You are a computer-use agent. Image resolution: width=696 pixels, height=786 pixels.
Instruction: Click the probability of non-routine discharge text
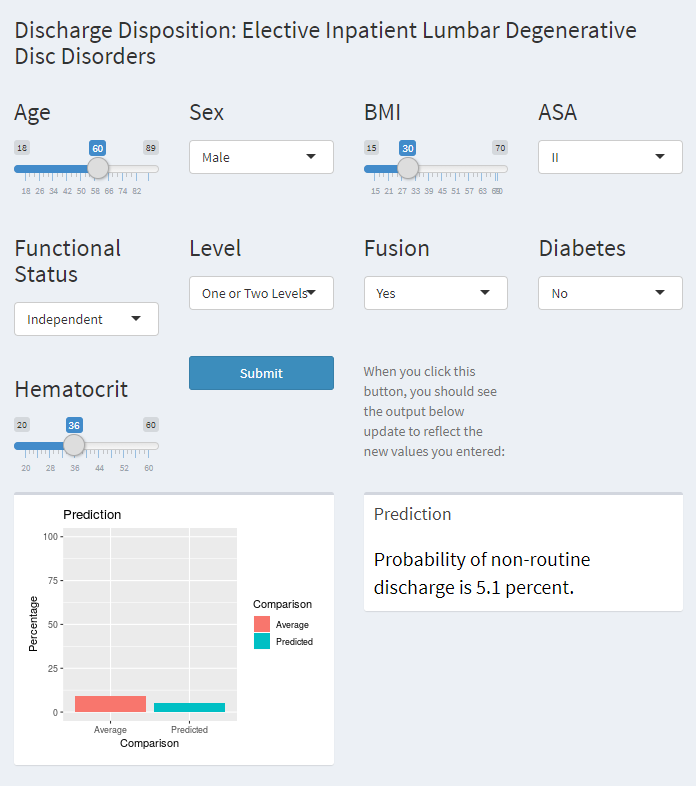tap(481, 573)
